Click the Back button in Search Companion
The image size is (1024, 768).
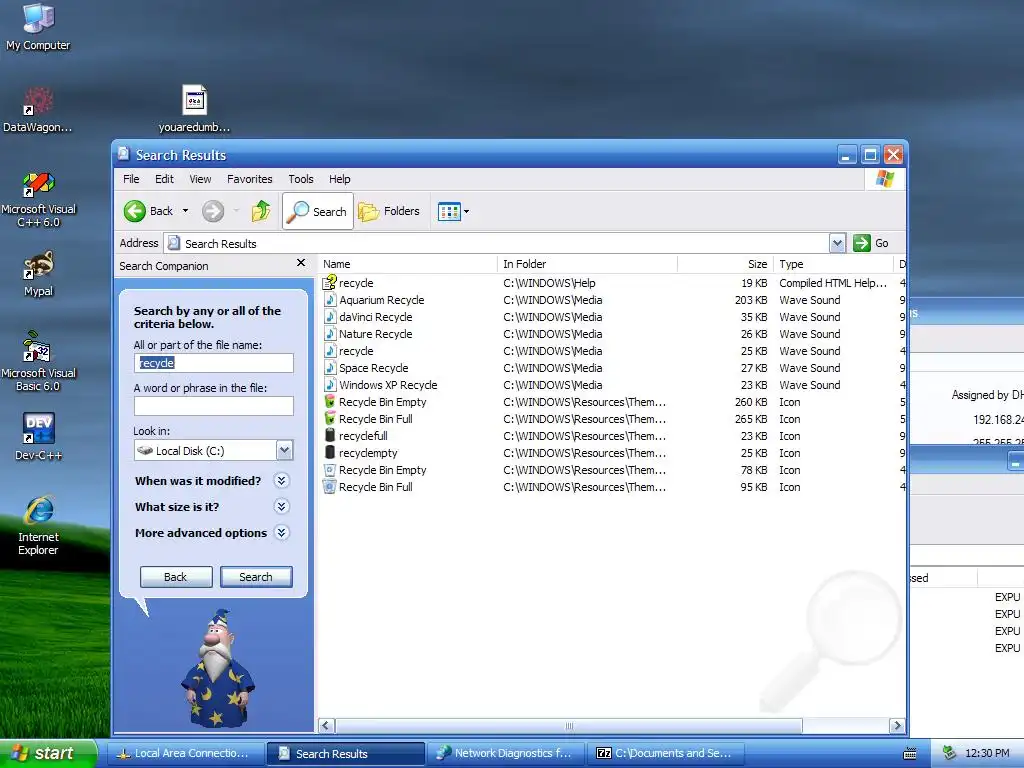[x=176, y=577]
